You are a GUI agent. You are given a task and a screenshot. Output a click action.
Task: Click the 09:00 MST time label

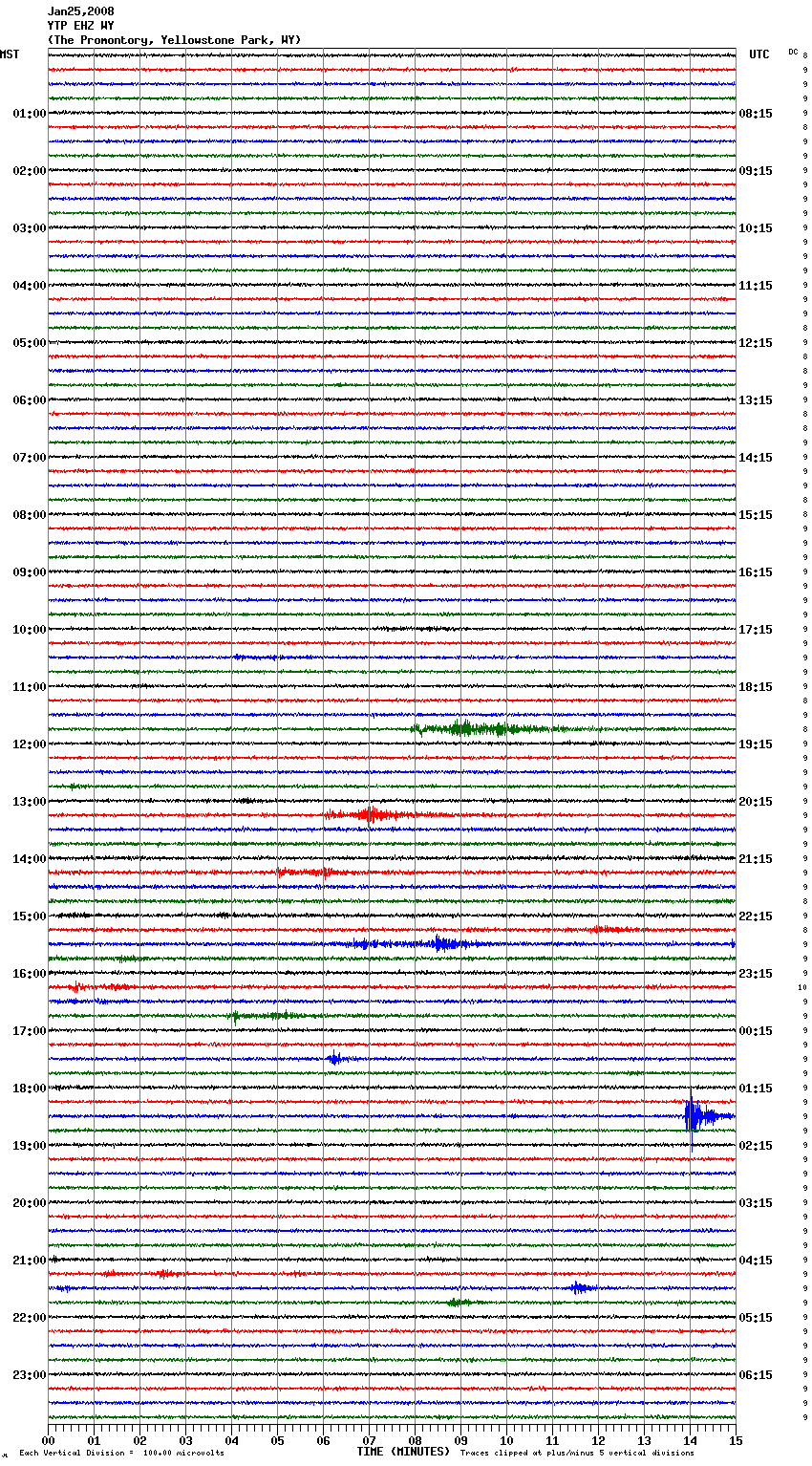pos(30,572)
